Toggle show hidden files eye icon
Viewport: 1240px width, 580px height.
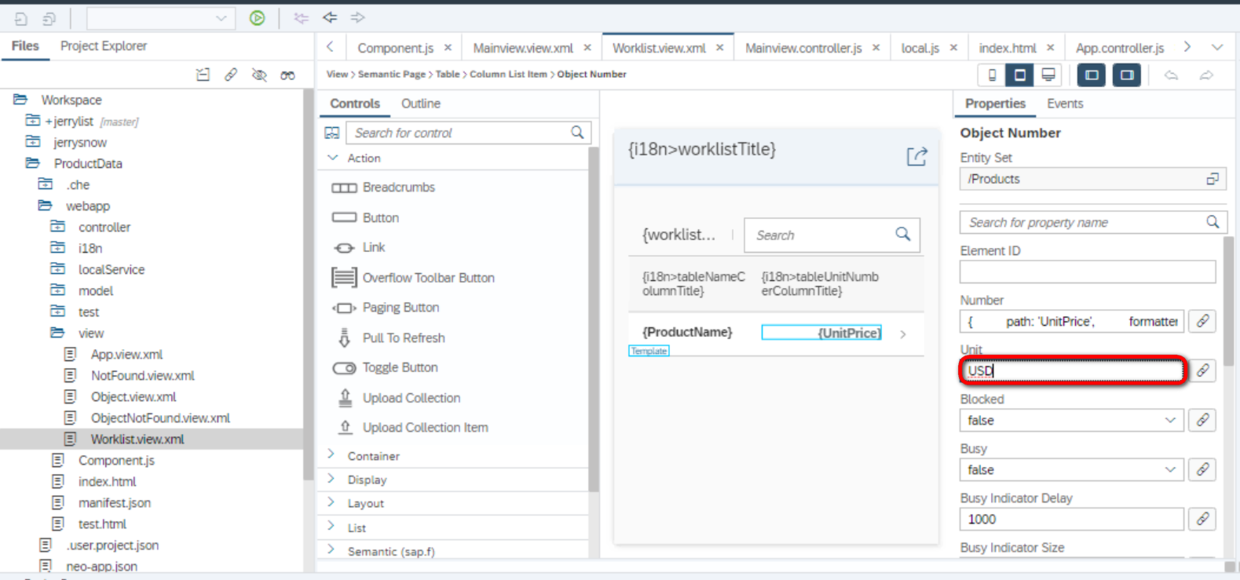(x=259, y=75)
